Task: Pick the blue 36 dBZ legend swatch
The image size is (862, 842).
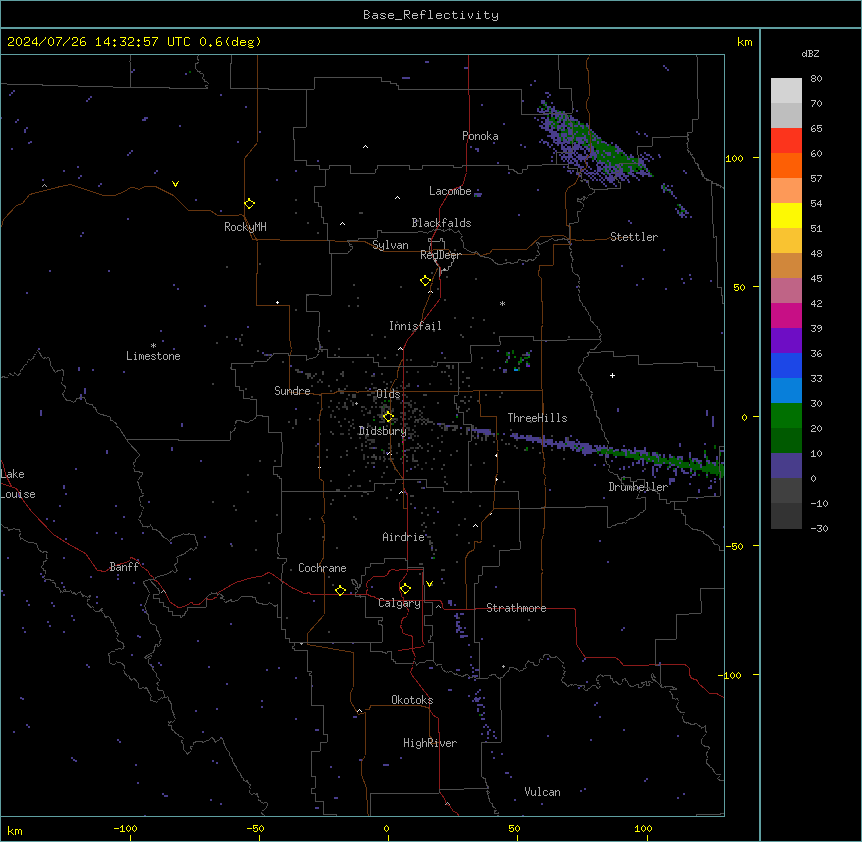Action: coord(786,365)
